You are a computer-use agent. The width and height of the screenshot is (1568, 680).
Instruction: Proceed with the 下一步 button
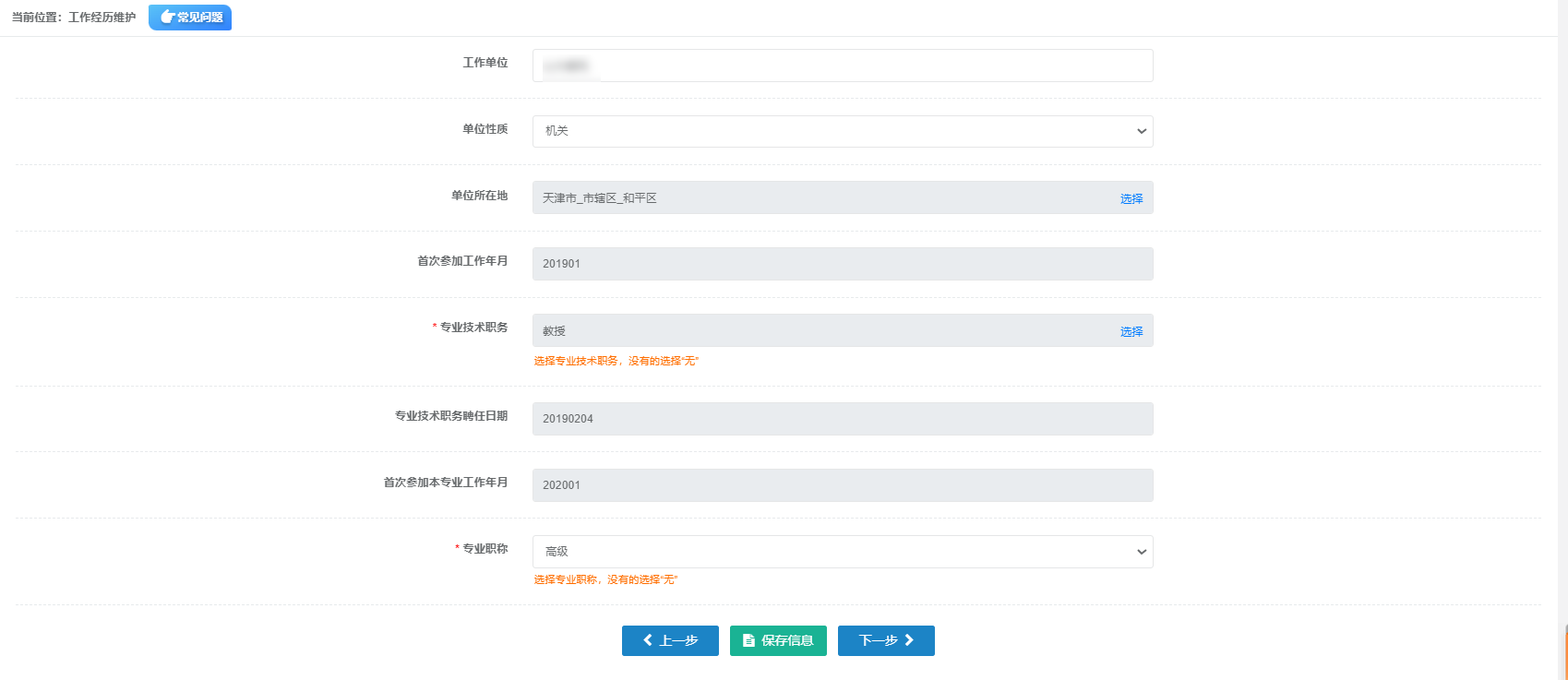[885, 640]
